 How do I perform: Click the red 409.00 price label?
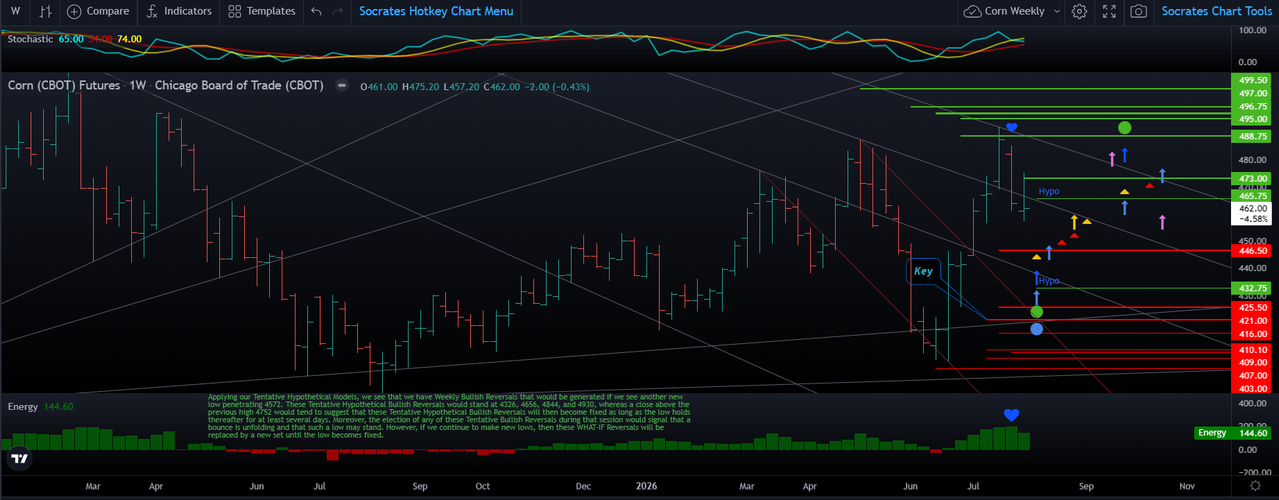pos(1253,362)
